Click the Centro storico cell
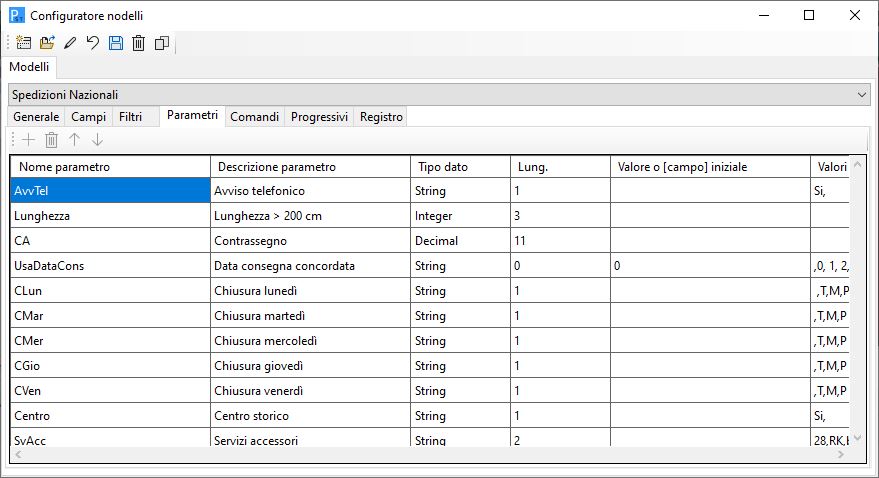 click(311, 415)
